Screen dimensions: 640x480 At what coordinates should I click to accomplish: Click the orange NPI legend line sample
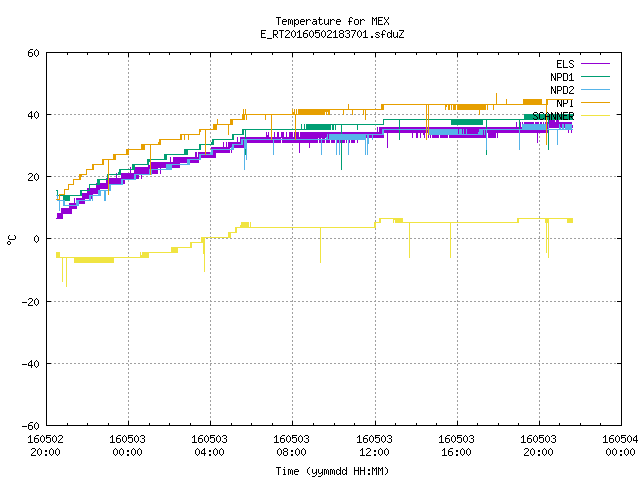click(595, 103)
